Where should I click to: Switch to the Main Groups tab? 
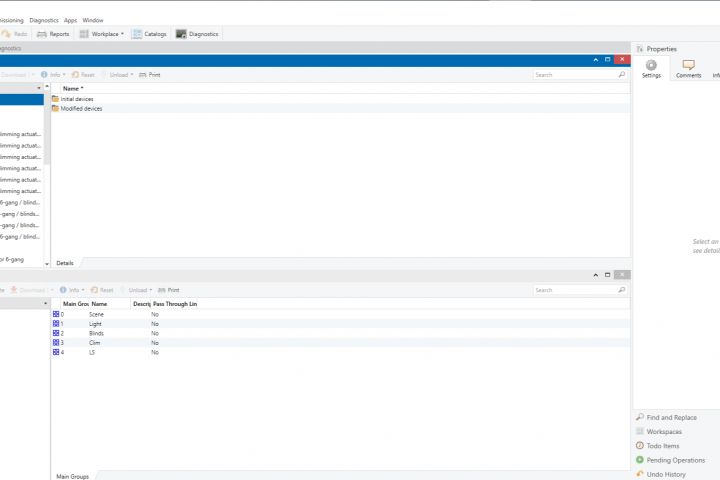[x=73, y=476]
